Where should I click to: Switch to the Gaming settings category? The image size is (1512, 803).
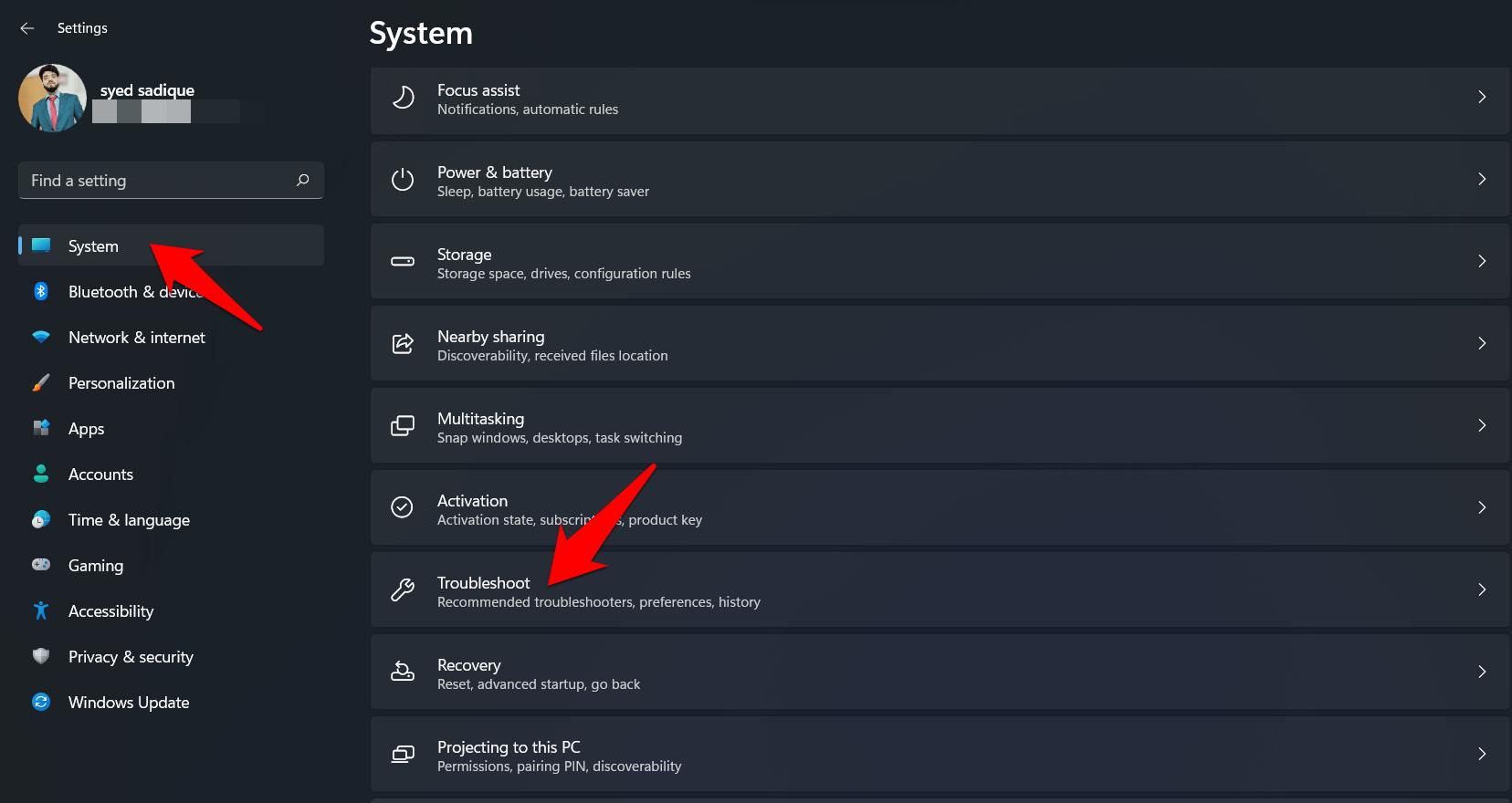pyautogui.click(x=96, y=566)
